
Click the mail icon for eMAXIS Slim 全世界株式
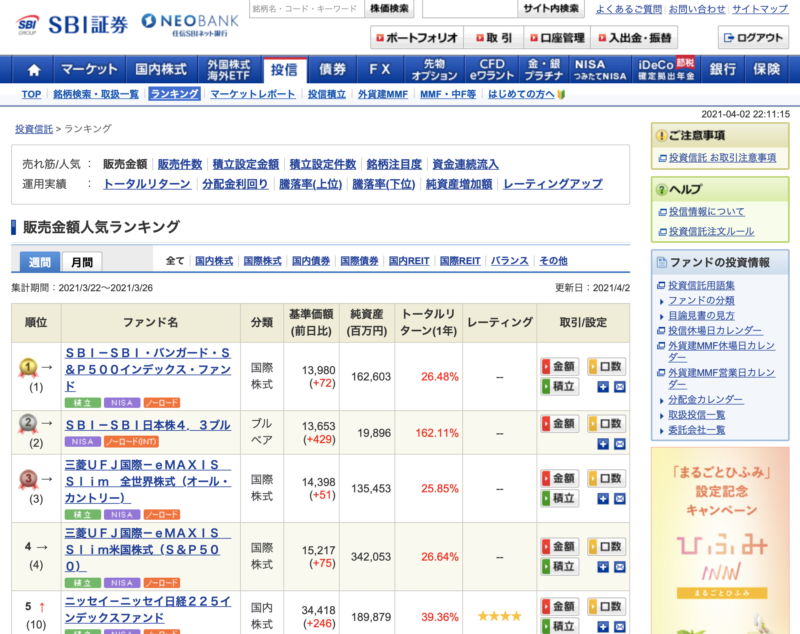tap(619, 499)
